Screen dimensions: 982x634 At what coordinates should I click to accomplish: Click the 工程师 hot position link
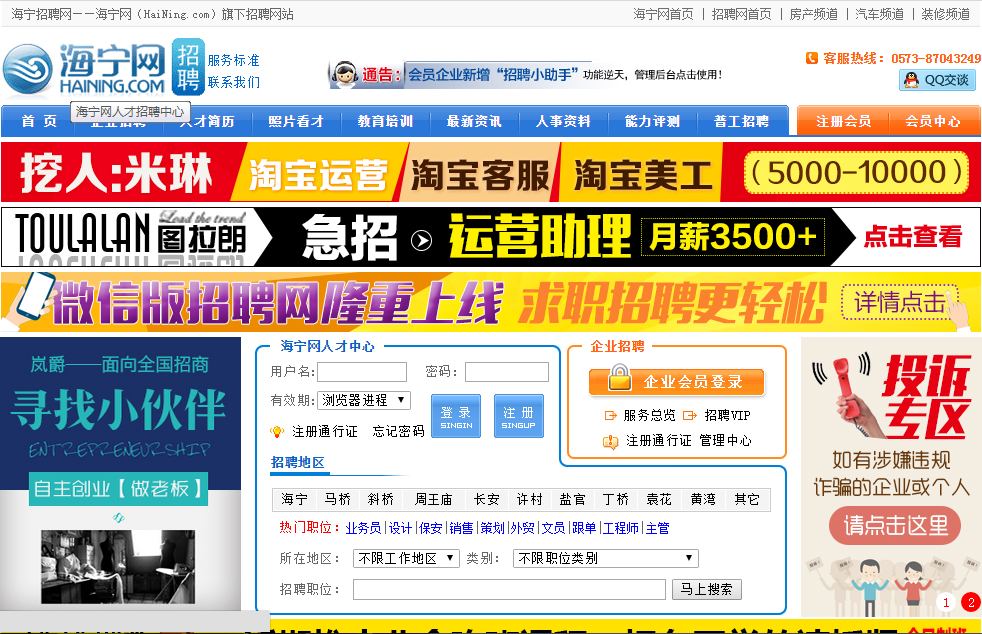[621, 528]
